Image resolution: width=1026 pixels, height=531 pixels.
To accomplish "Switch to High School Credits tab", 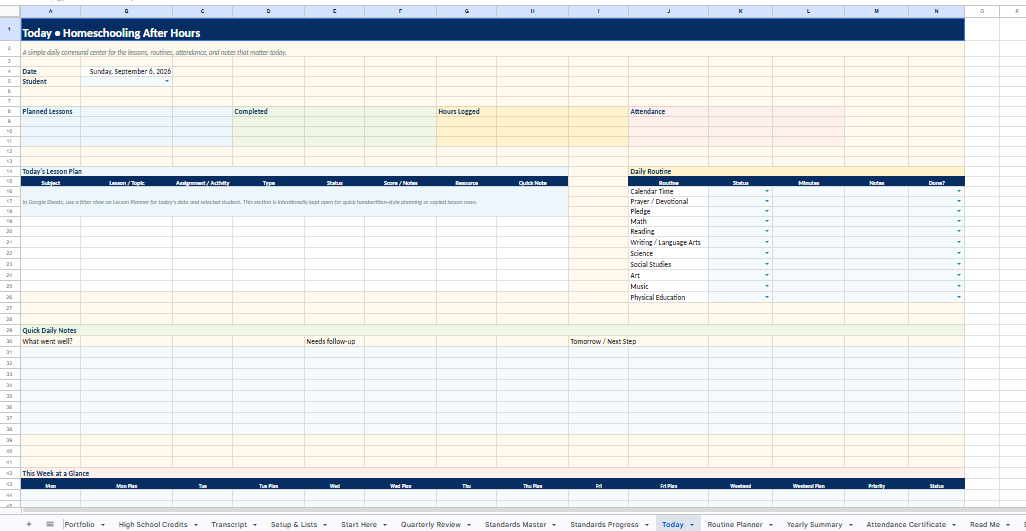I will [153, 524].
